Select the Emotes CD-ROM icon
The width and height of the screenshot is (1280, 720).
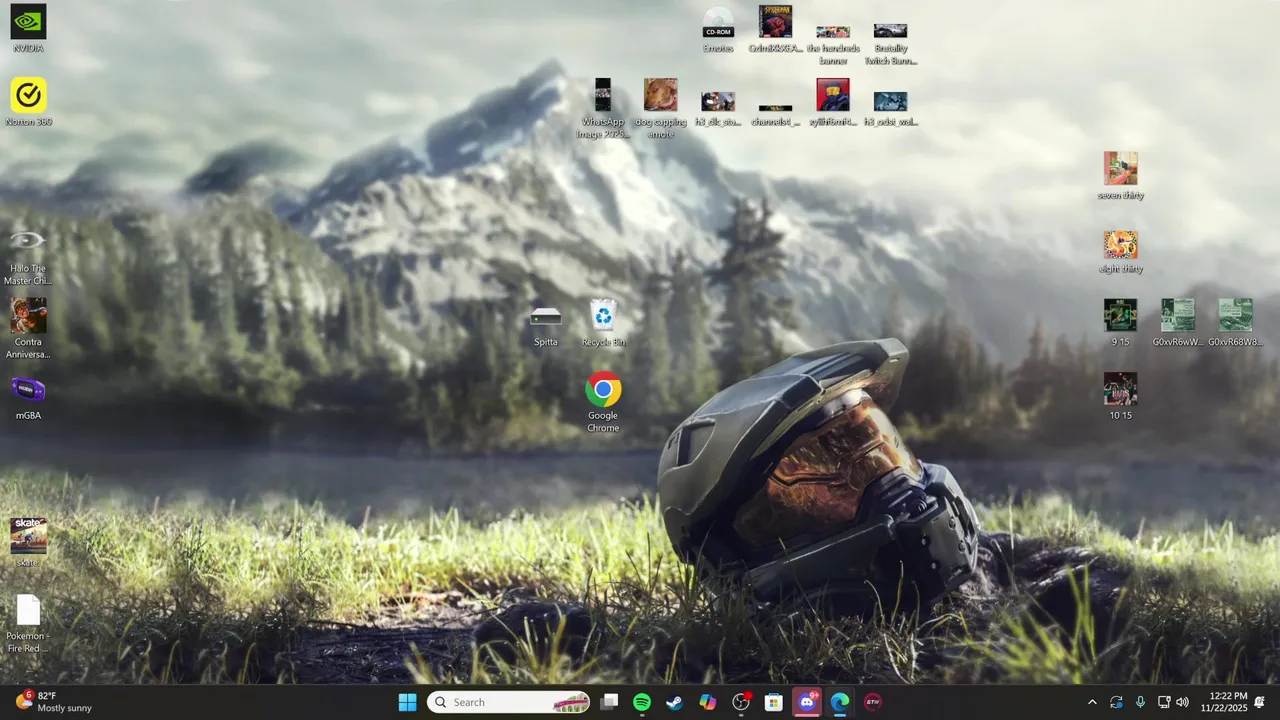point(718,30)
